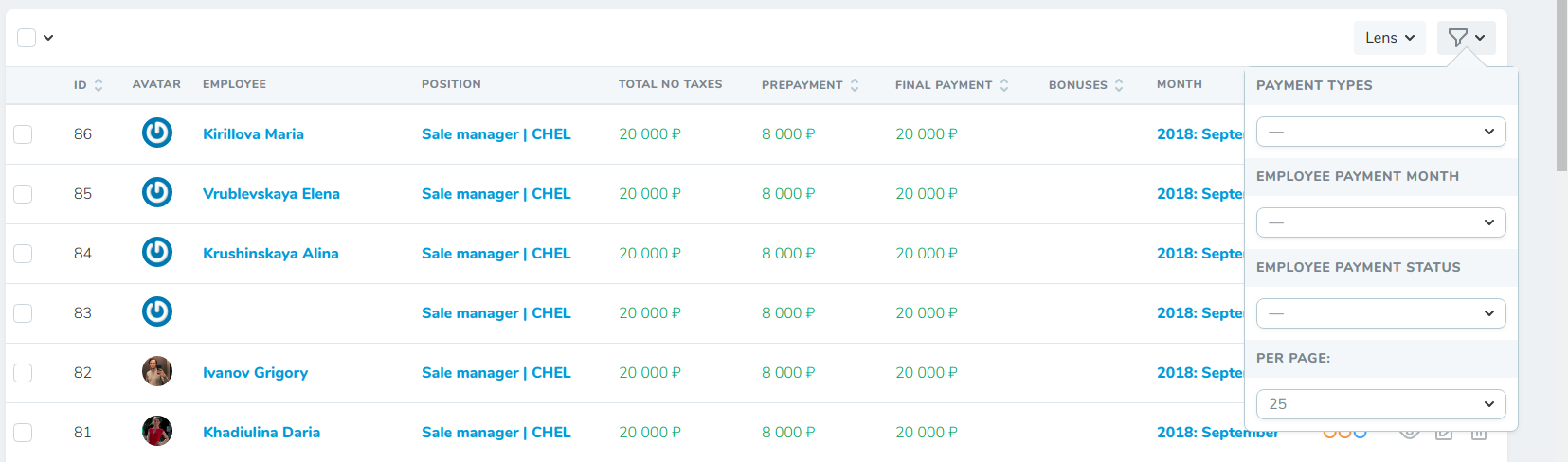
Task: Tick the checkbox for row 84
Action: click(x=24, y=254)
